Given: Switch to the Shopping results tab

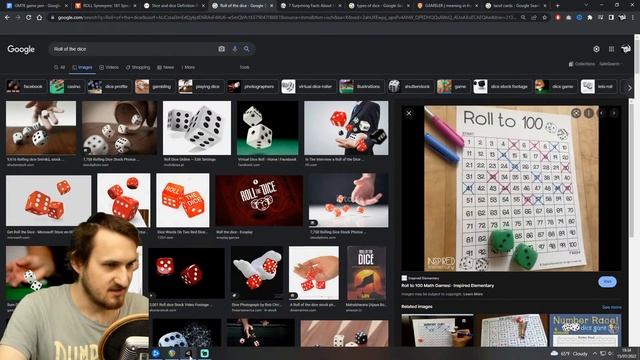Looking at the screenshot, I should (138, 67).
